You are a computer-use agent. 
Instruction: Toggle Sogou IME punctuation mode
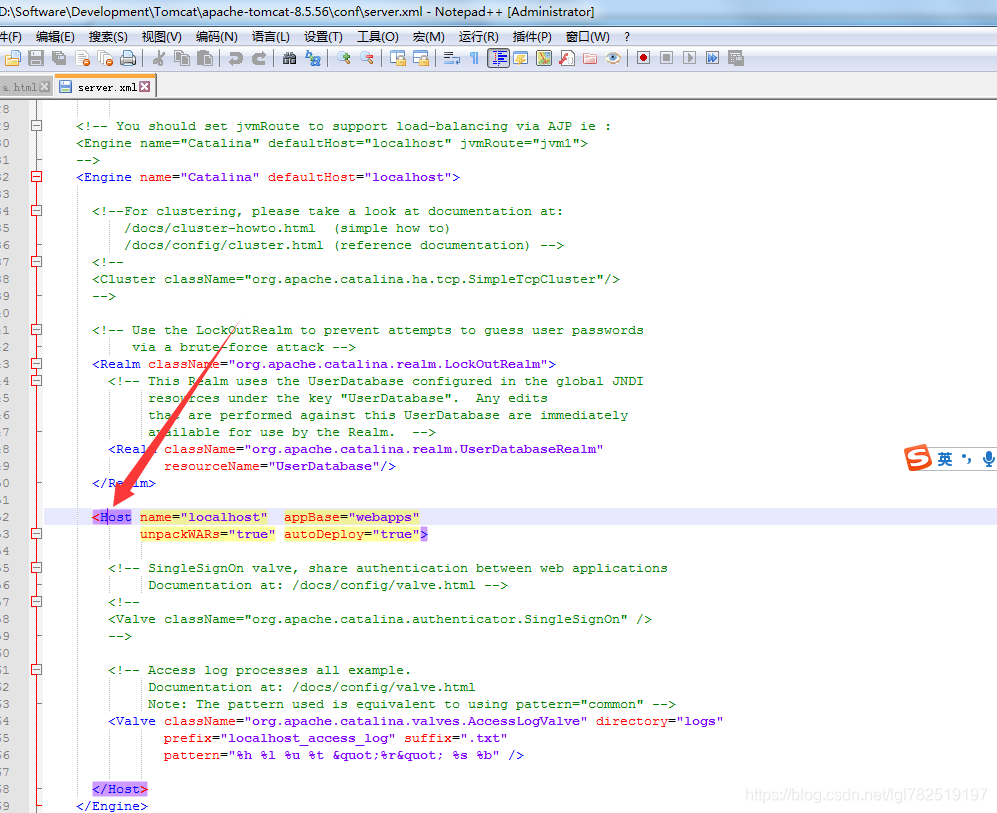966,458
